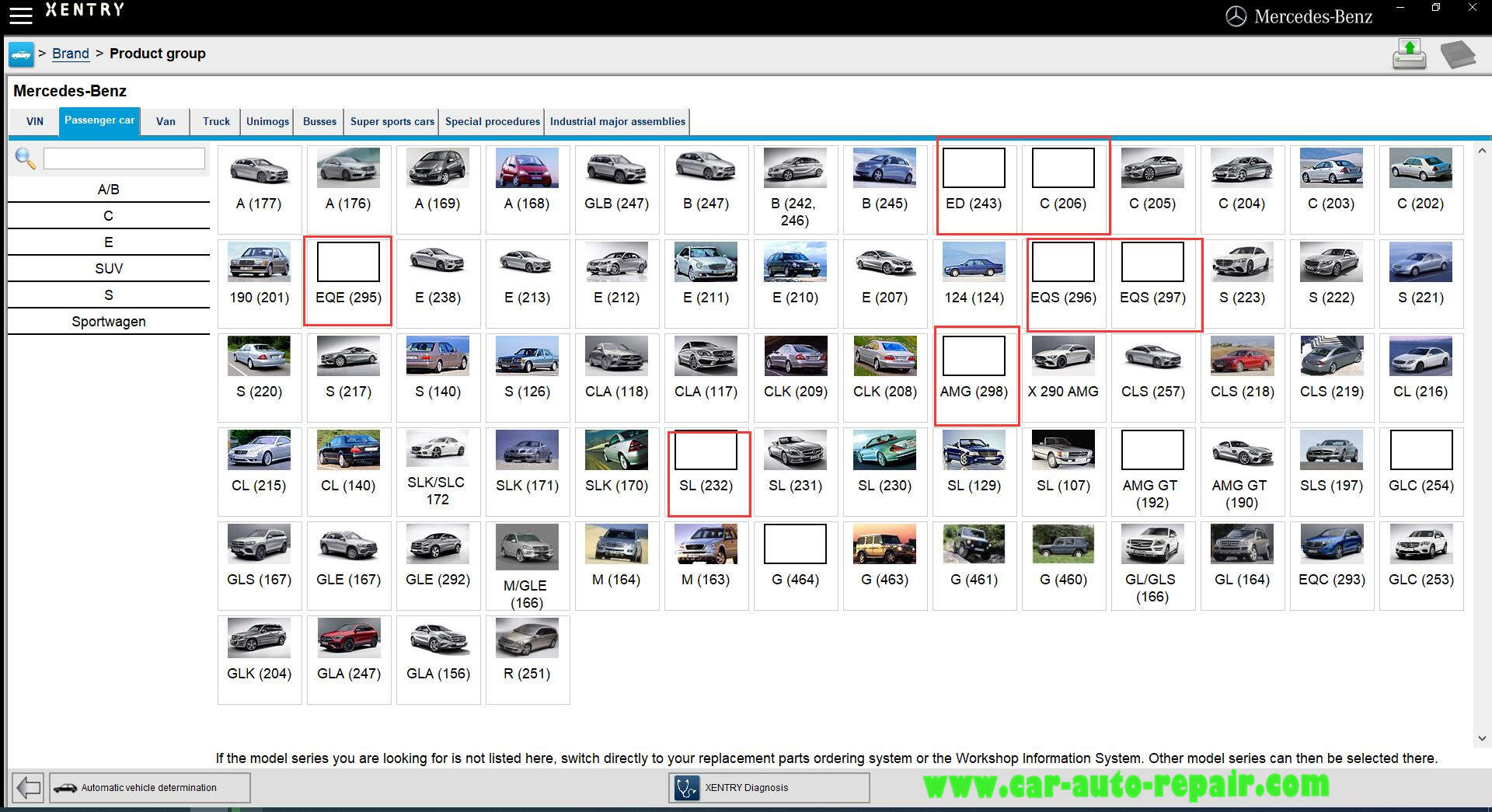1492x812 pixels.
Task: Click the model series search field
Action: point(124,159)
